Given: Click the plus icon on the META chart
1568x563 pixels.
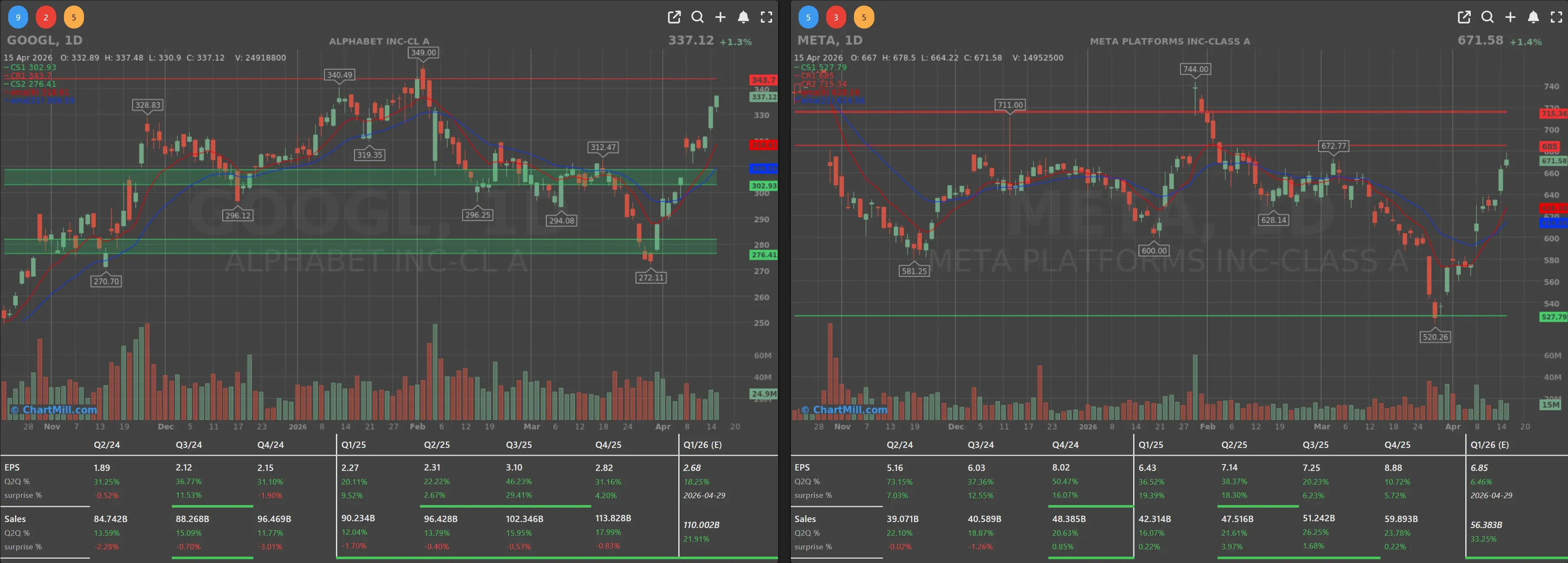Looking at the screenshot, I should point(1510,17).
